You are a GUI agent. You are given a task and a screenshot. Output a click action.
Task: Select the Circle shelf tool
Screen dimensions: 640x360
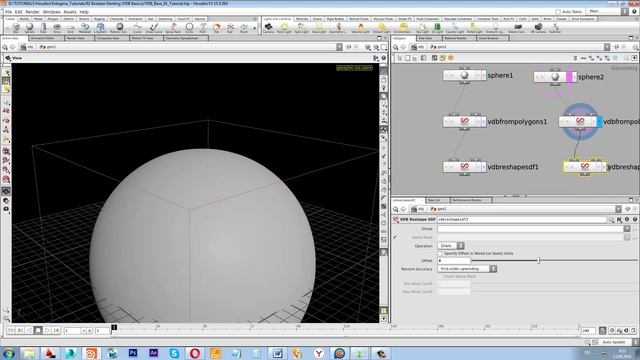189,28
